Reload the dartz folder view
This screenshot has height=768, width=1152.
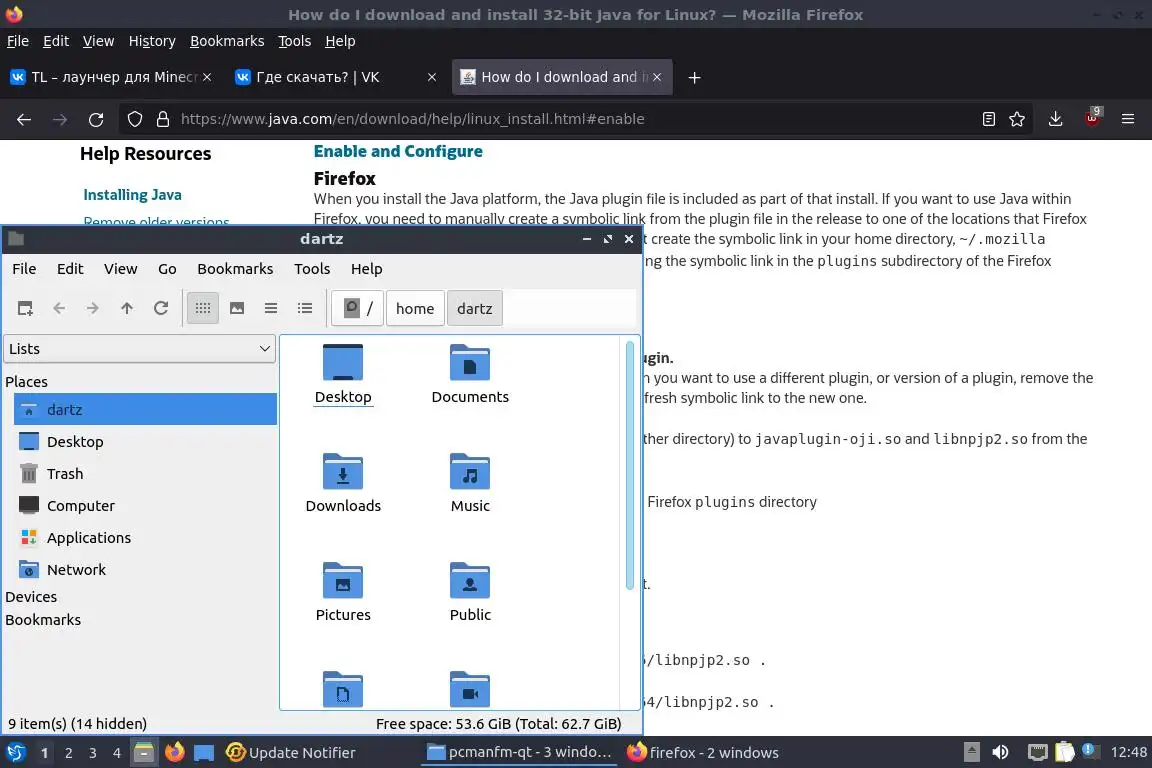tap(161, 309)
